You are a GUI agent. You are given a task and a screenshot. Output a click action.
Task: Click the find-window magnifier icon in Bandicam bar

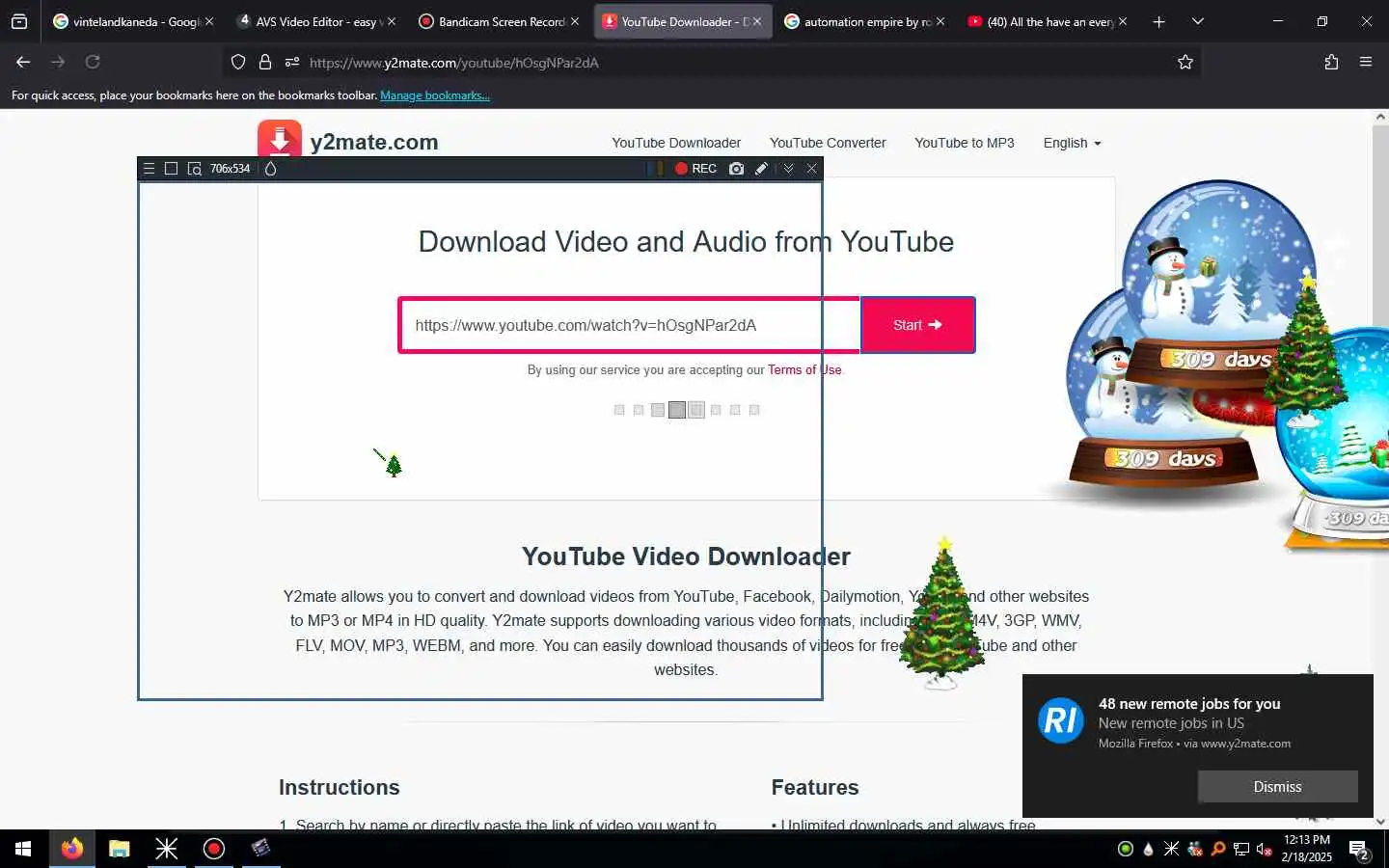(x=194, y=169)
